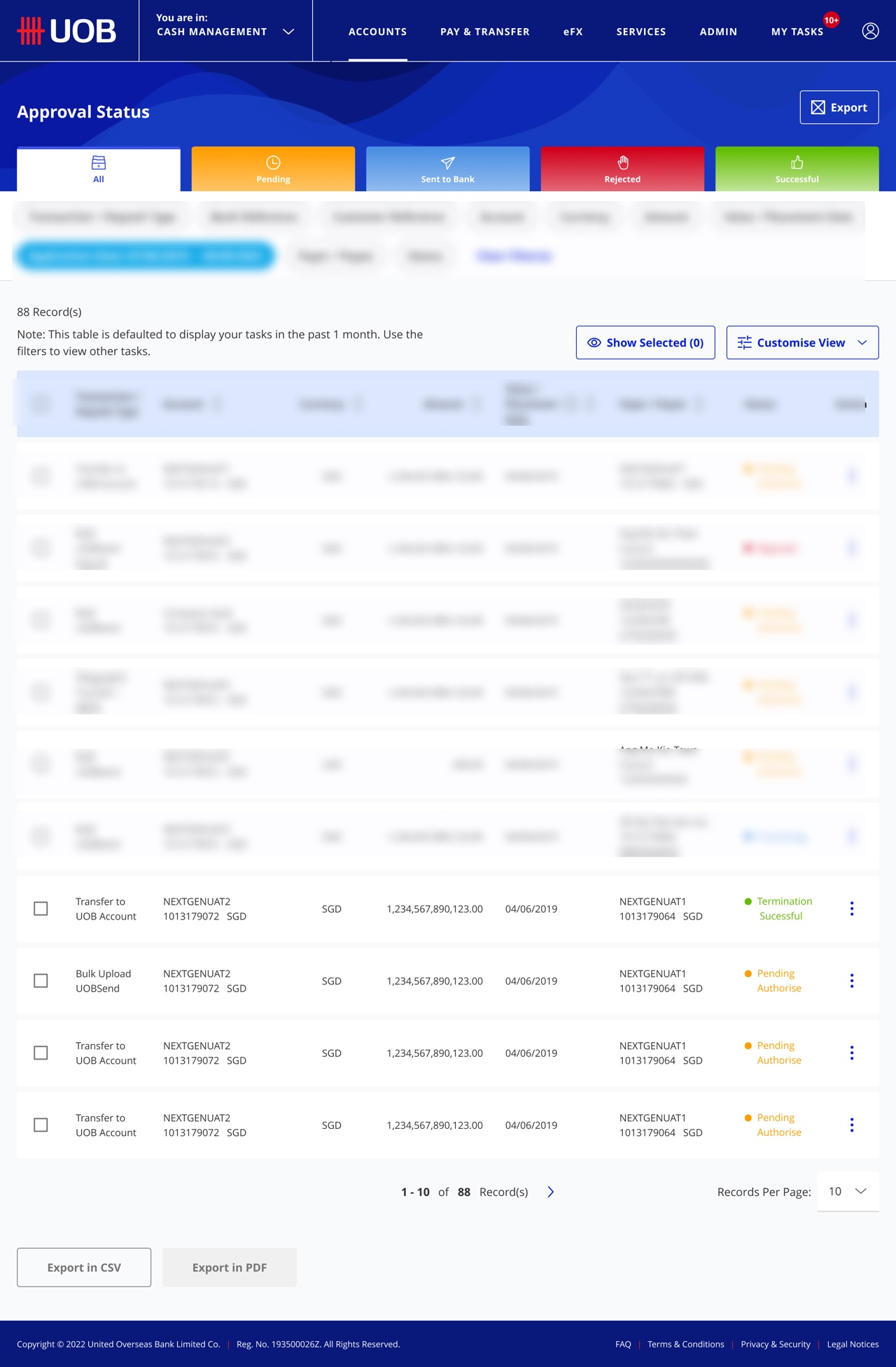Open Terms & Conditions link
Screen dimensions: 896x1367
(686, 1344)
